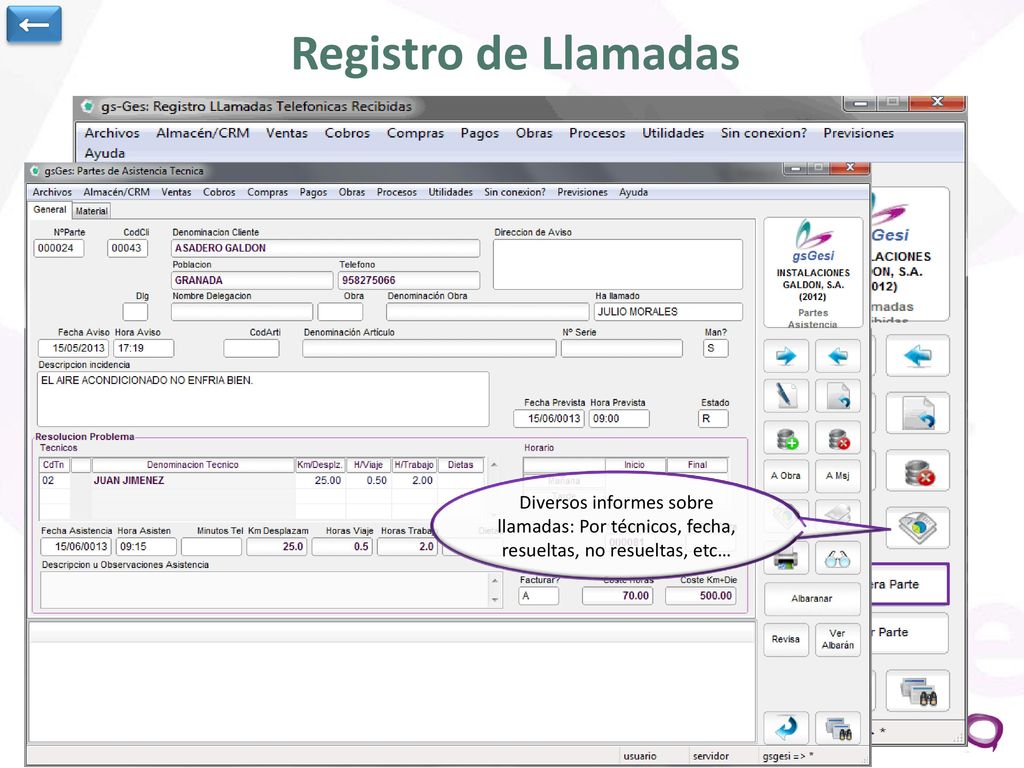Open Cobros menu in Partes window
1024x768 pixels.
coord(219,192)
